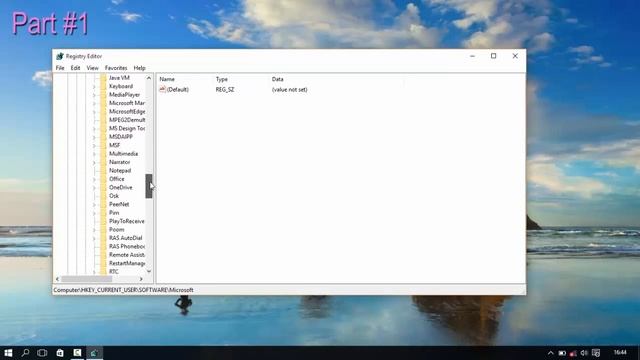Open the Windows Start menu

(8, 353)
